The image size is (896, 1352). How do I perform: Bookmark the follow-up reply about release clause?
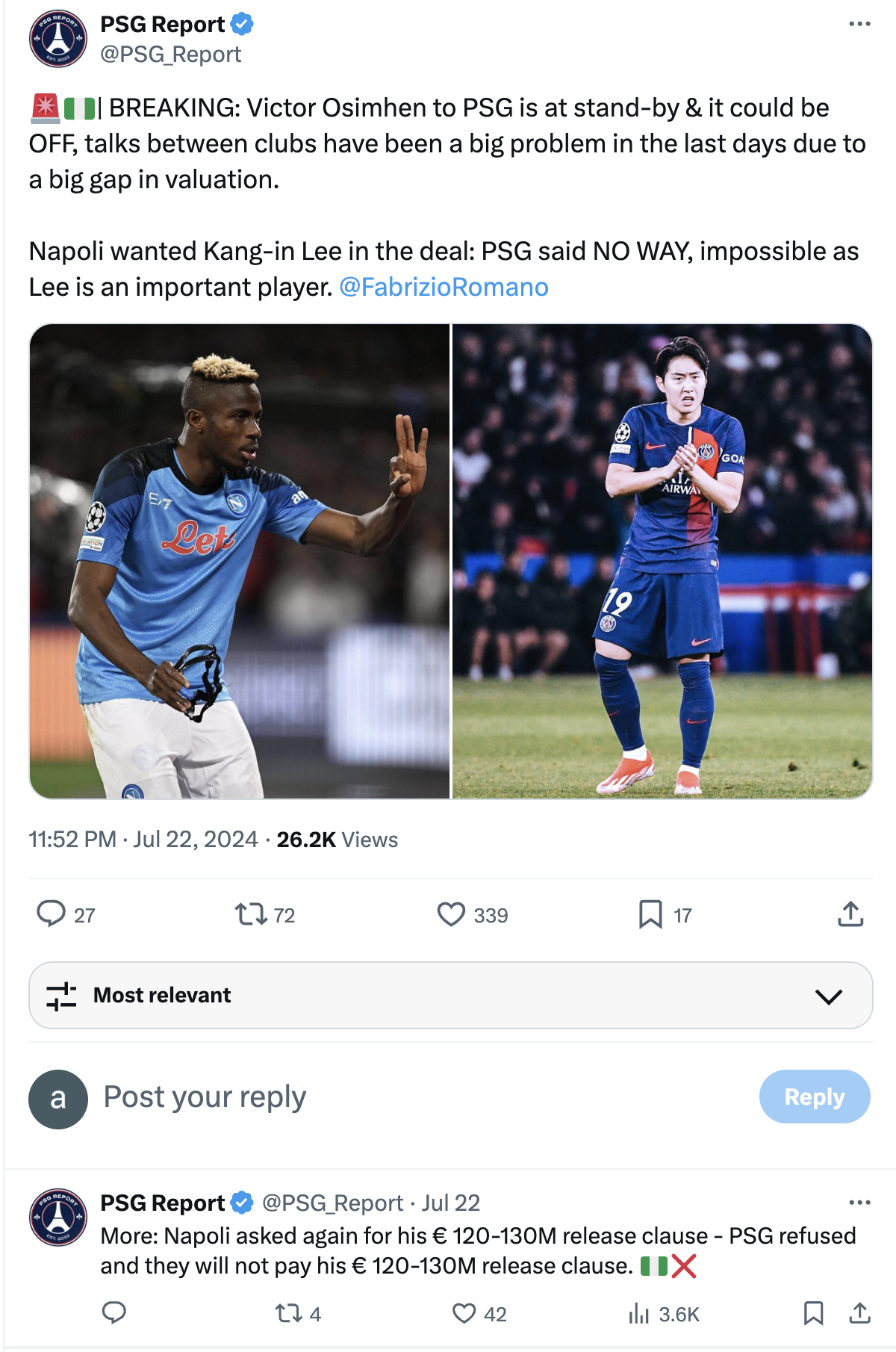814,1313
